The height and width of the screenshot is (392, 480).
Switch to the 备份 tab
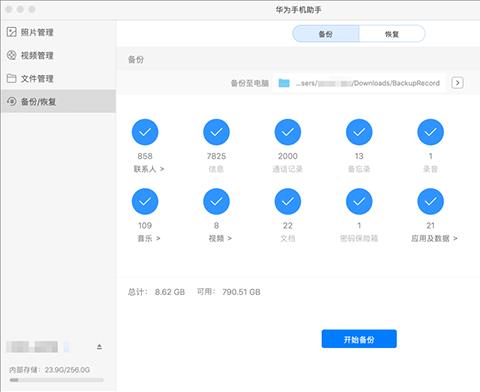click(x=326, y=34)
